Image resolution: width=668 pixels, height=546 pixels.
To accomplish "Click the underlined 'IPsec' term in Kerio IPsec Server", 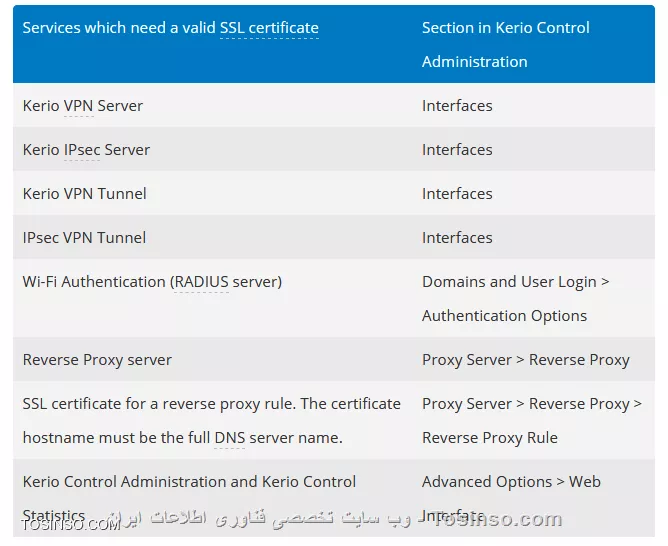I will coord(82,150).
